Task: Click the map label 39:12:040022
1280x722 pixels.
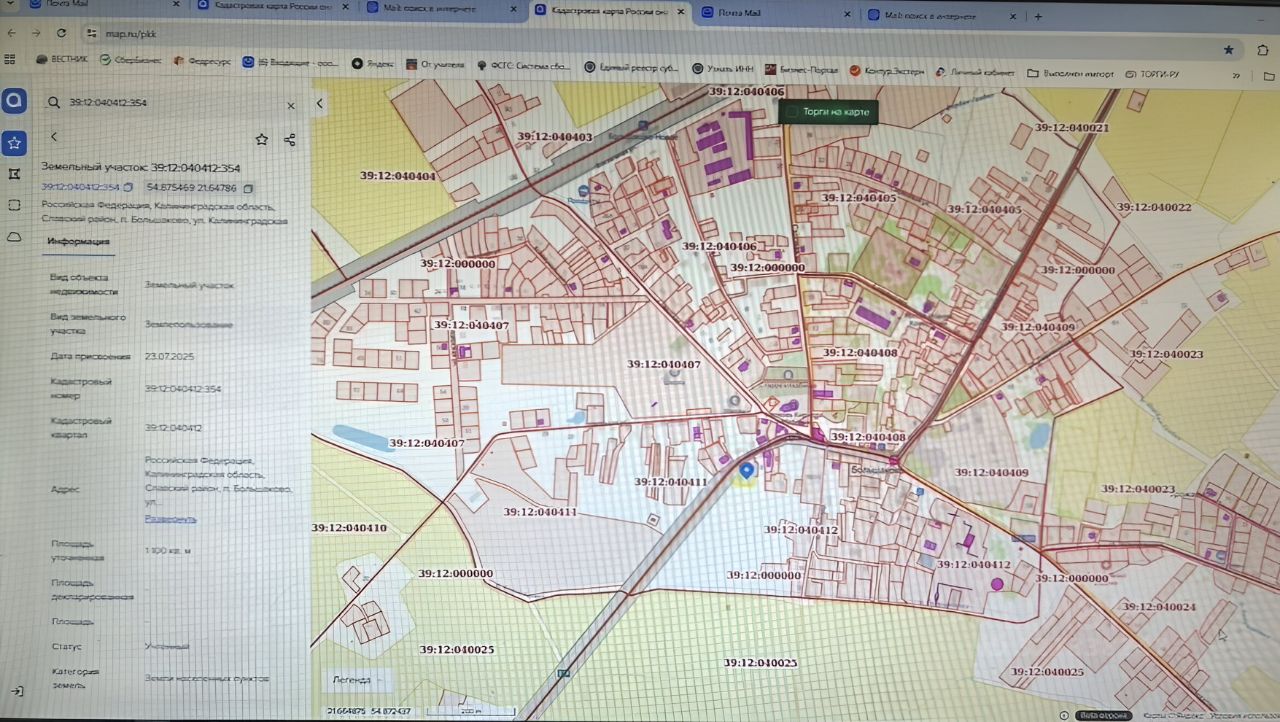Action: point(1154,207)
